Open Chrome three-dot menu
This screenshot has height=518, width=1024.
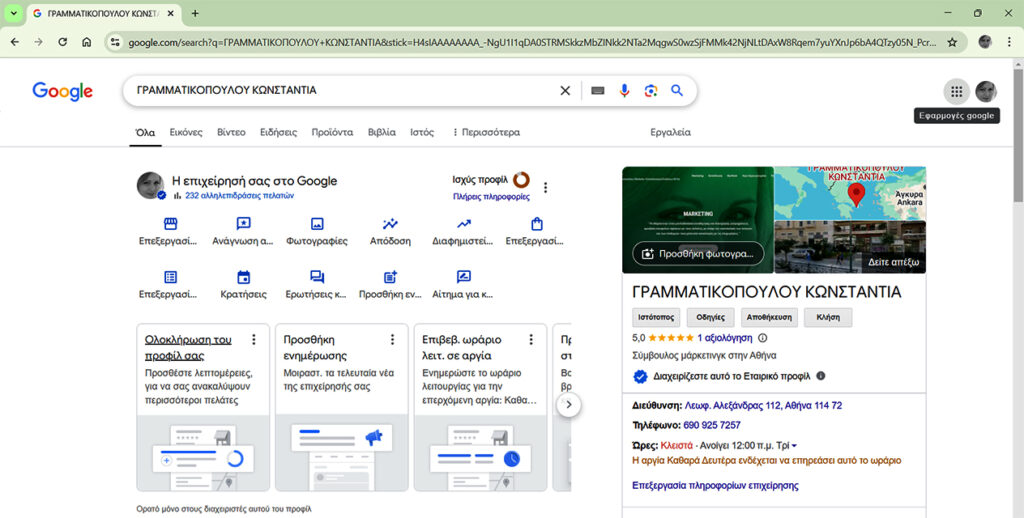(1009, 42)
